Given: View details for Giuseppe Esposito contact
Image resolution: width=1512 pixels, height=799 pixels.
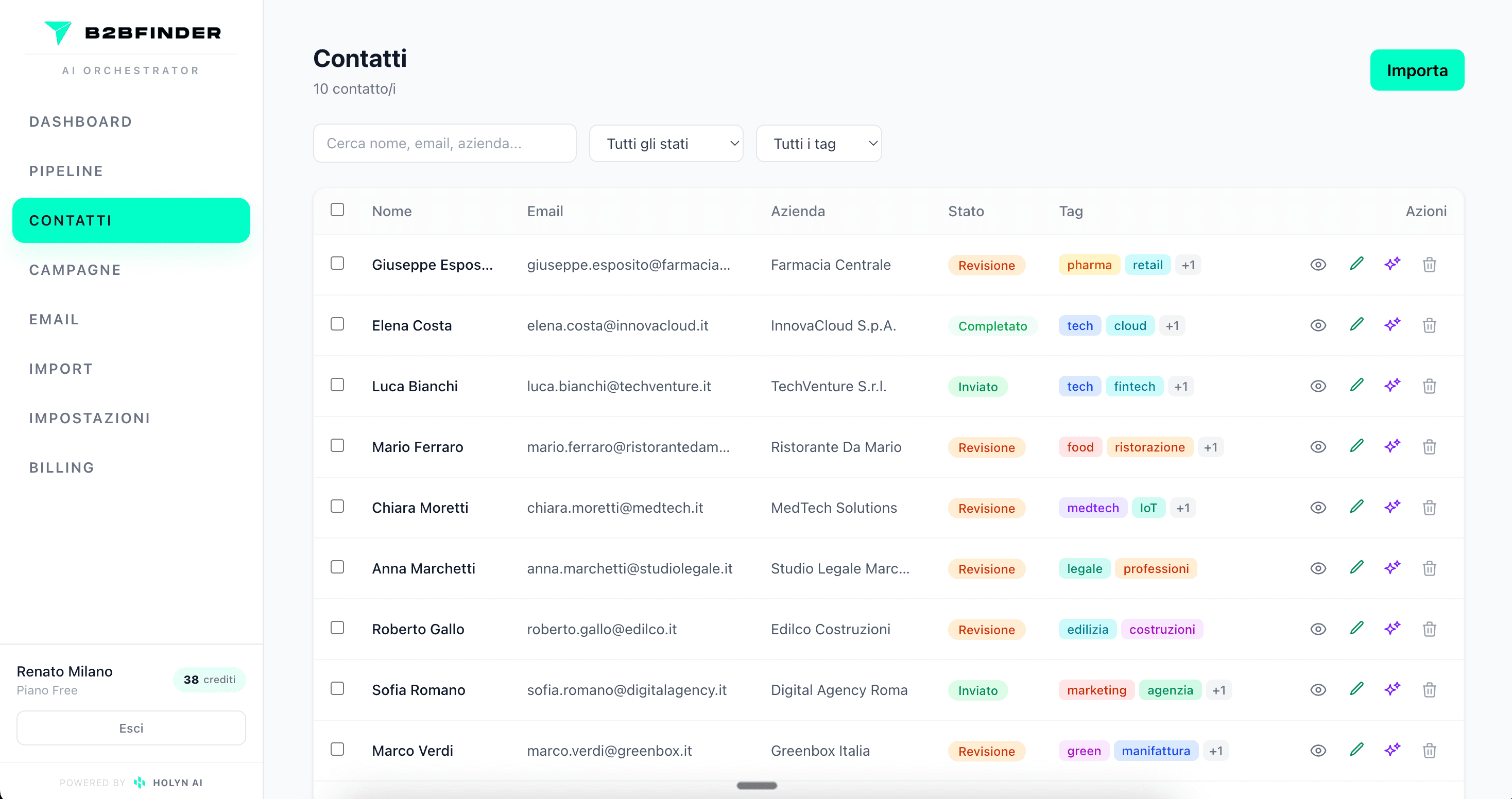Looking at the screenshot, I should [x=1318, y=265].
